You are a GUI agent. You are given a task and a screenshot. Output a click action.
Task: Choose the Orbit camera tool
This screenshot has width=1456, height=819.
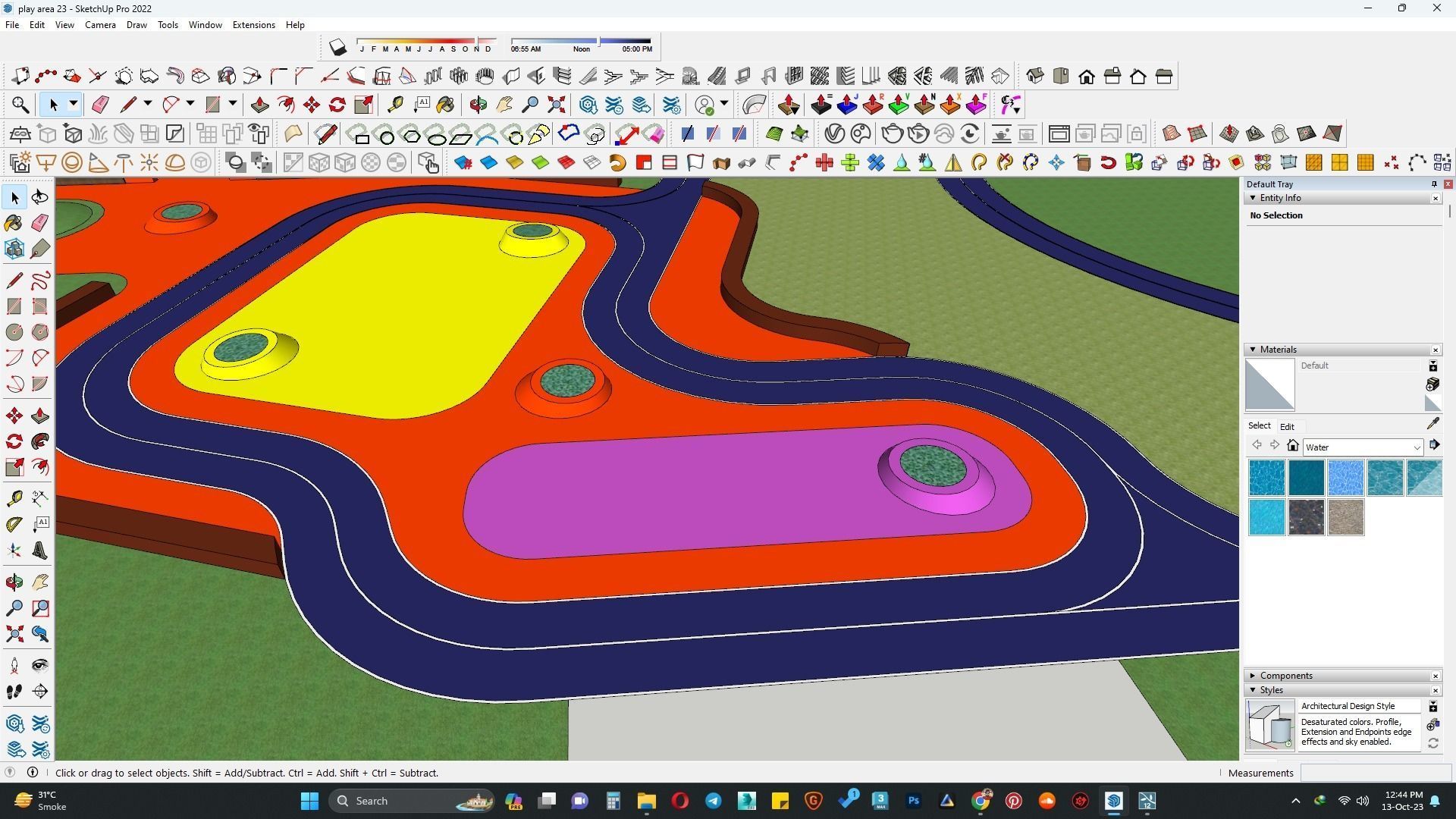[x=14, y=582]
